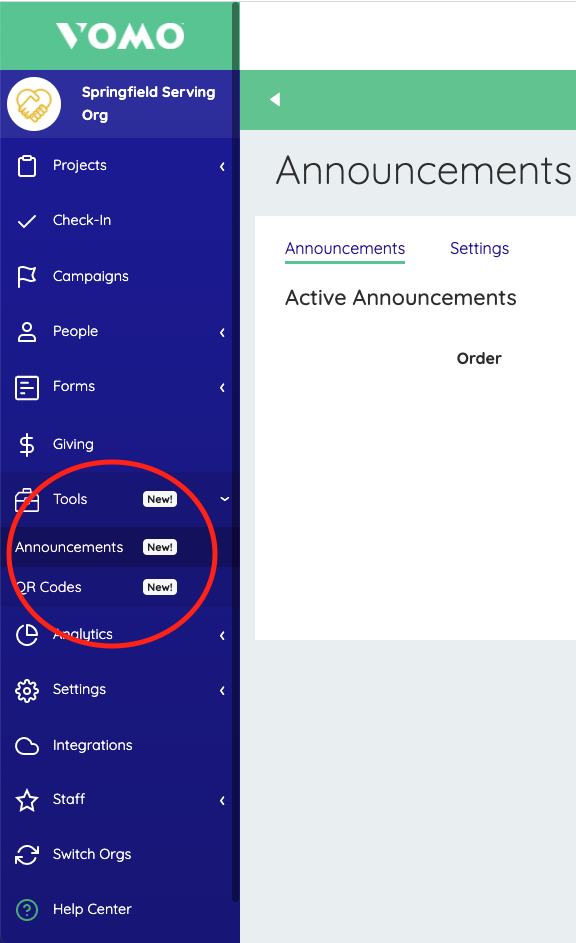576x943 pixels.
Task: Select the Tools menu item
Action: (x=70, y=499)
